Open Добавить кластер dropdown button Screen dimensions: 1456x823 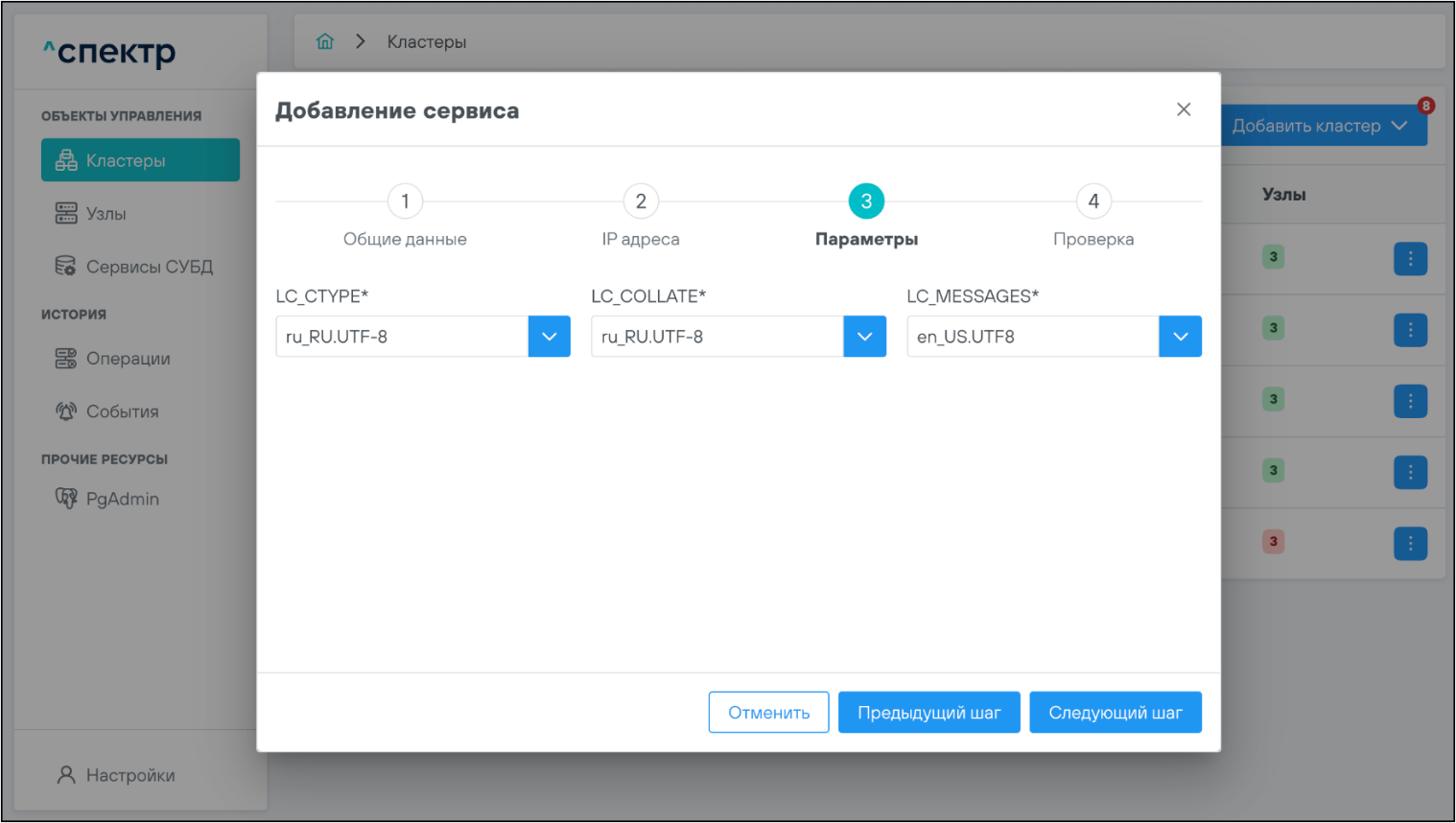click(x=1319, y=126)
